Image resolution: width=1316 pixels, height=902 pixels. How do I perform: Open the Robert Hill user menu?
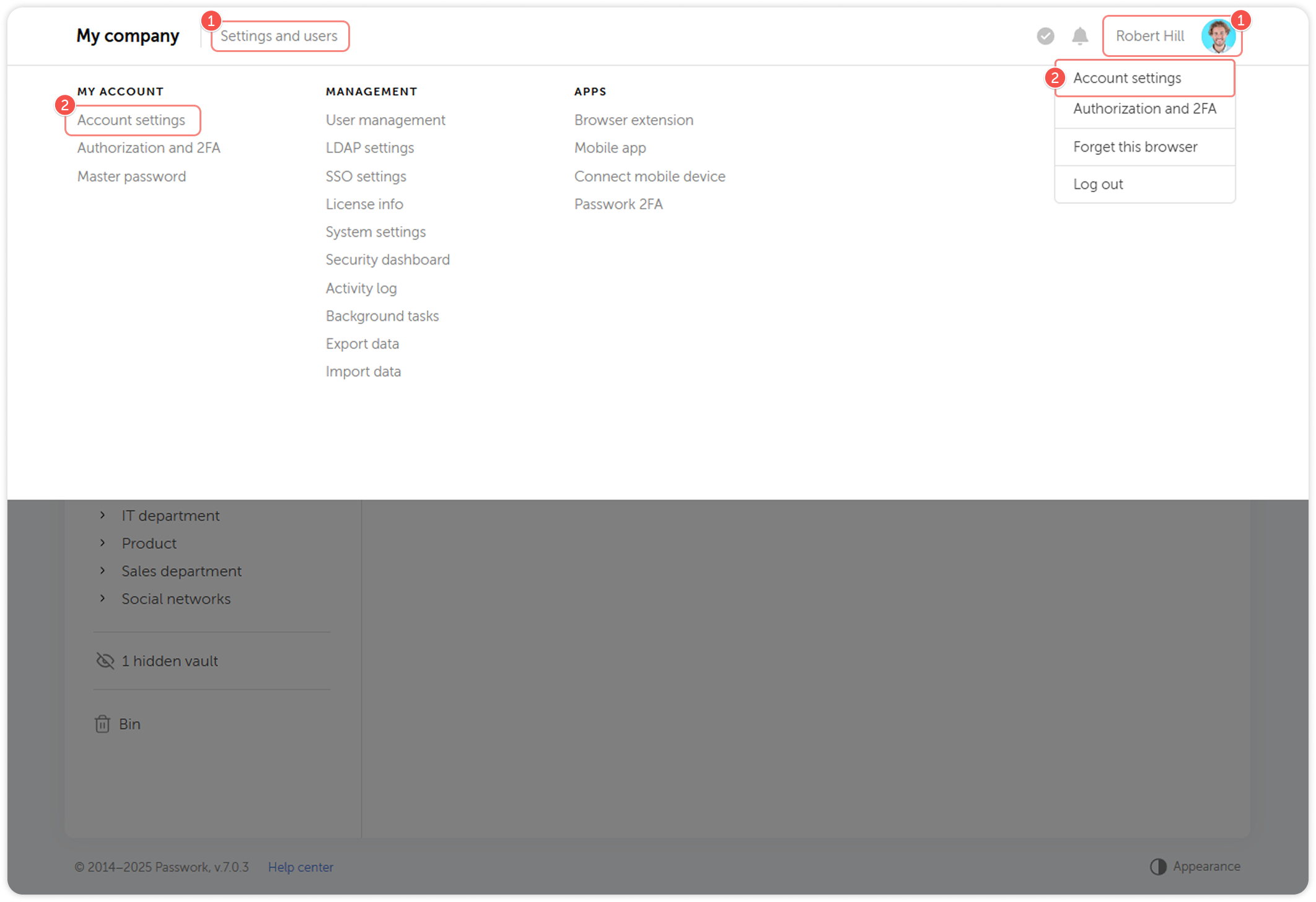click(1172, 36)
